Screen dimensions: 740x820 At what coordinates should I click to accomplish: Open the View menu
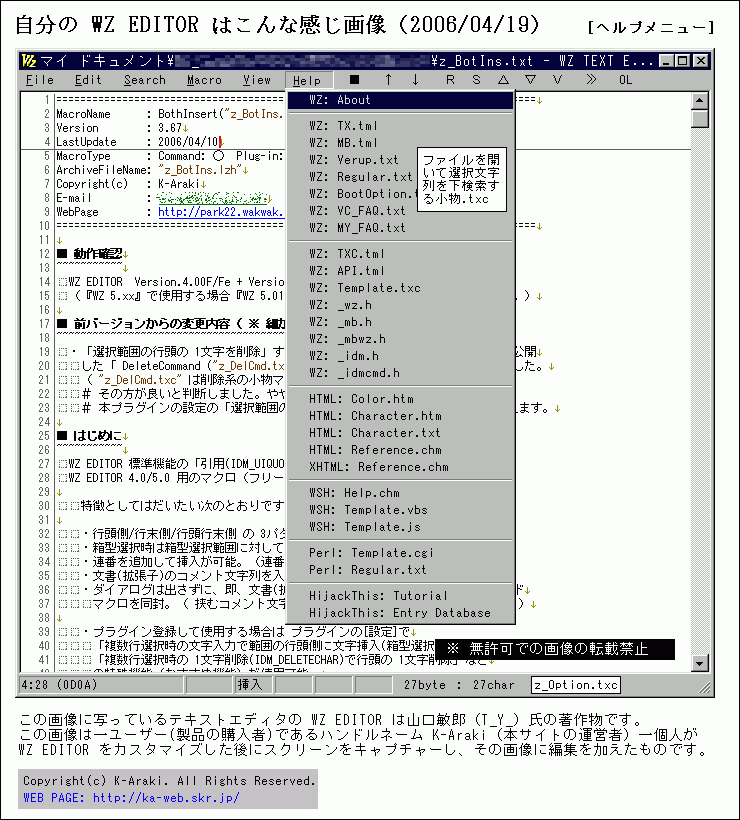click(x=257, y=80)
